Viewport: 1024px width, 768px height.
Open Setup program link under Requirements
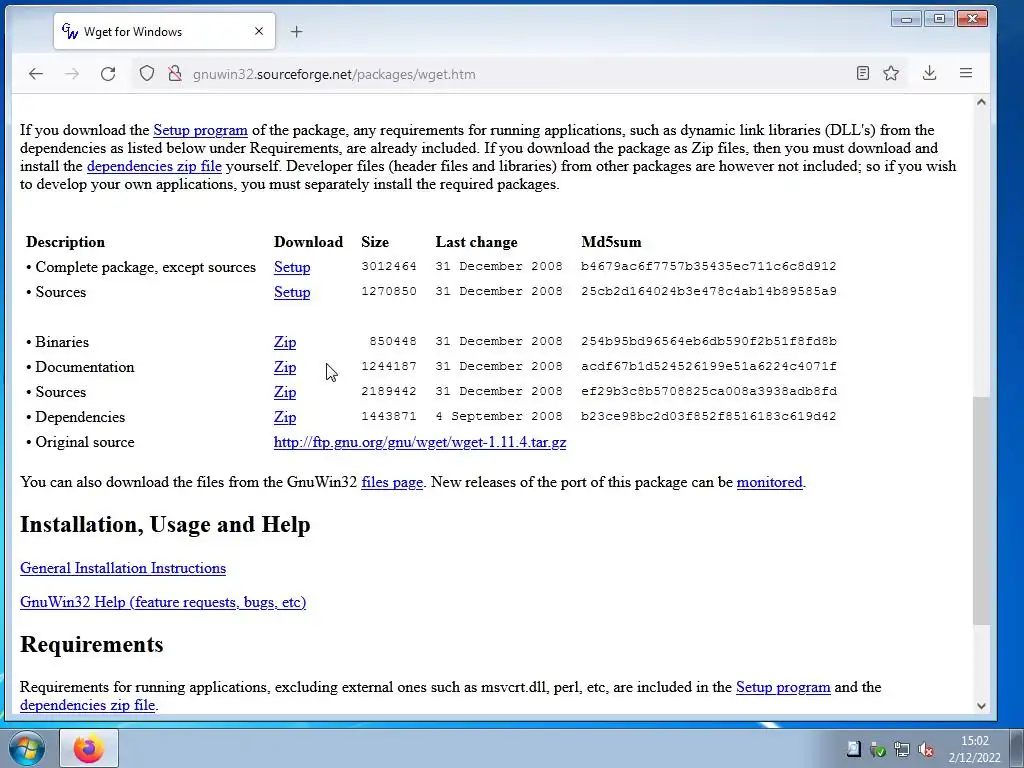point(783,687)
